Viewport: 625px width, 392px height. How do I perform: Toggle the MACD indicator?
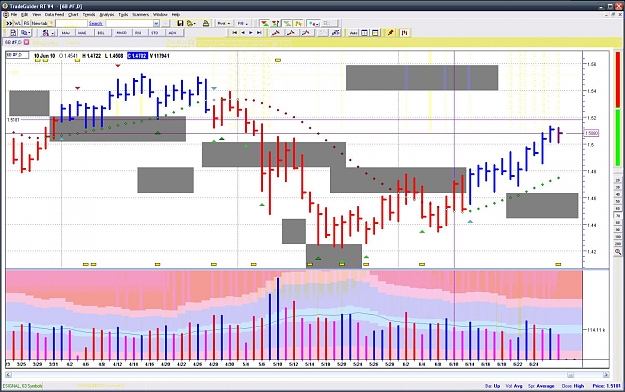(x=121, y=33)
